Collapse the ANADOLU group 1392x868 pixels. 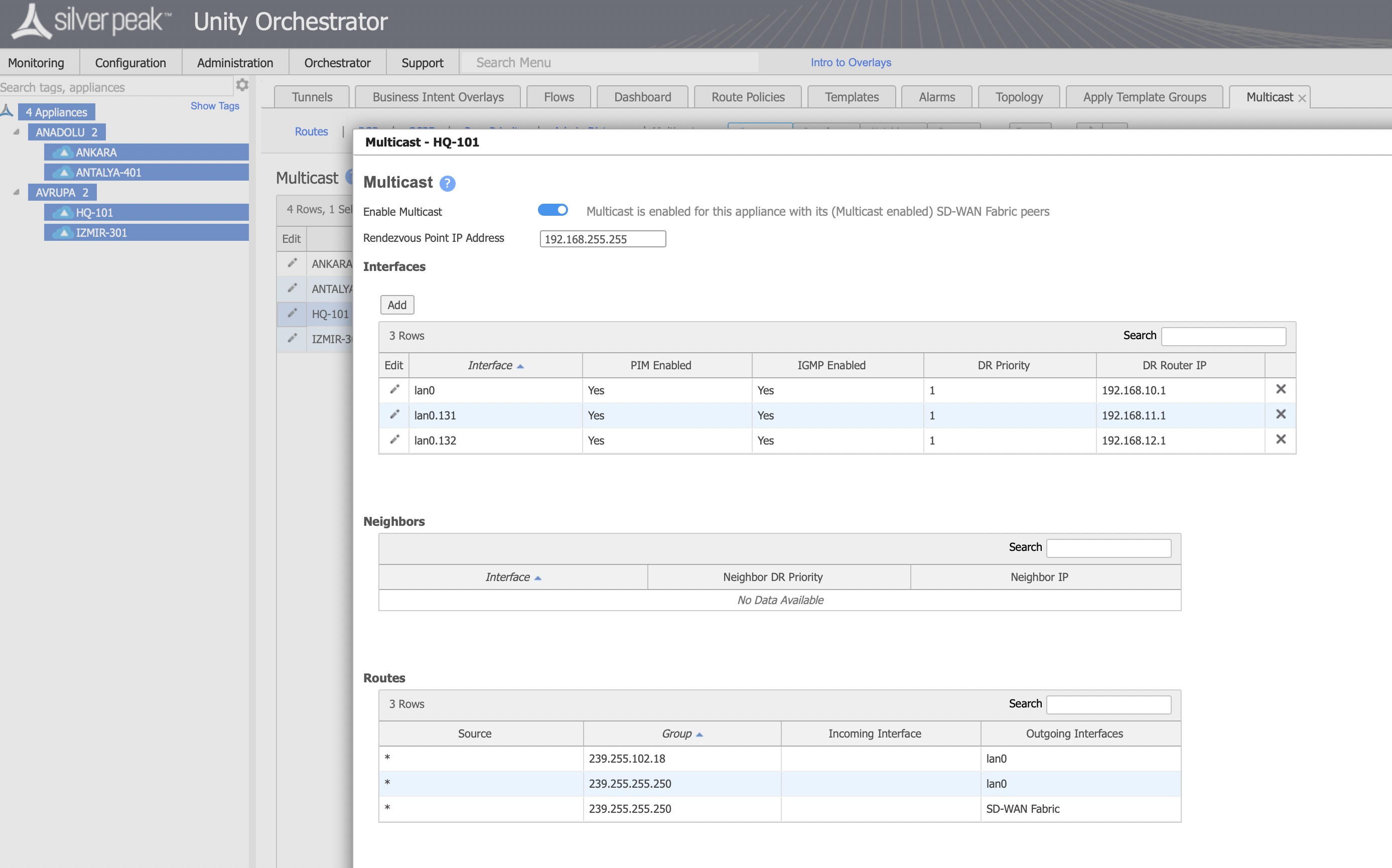(15, 131)
